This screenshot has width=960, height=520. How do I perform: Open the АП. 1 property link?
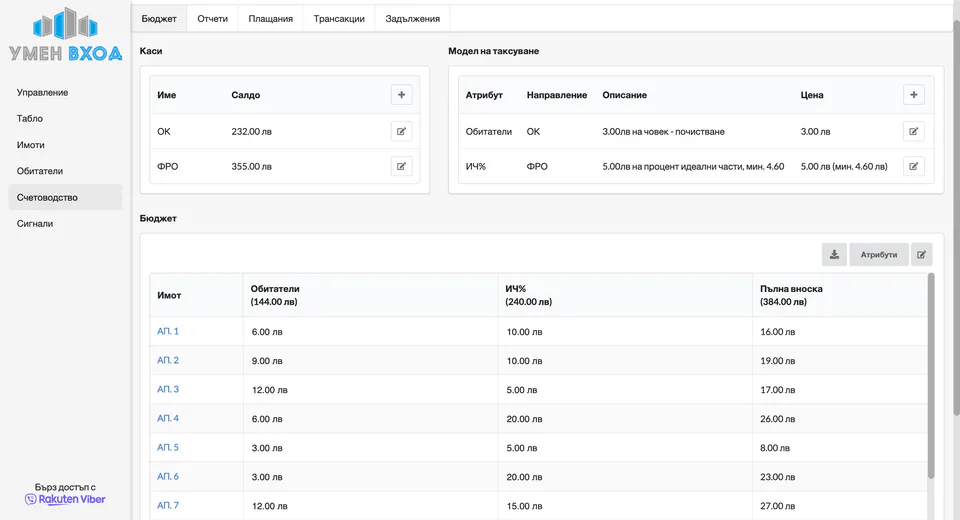click(x=168, y=331)
